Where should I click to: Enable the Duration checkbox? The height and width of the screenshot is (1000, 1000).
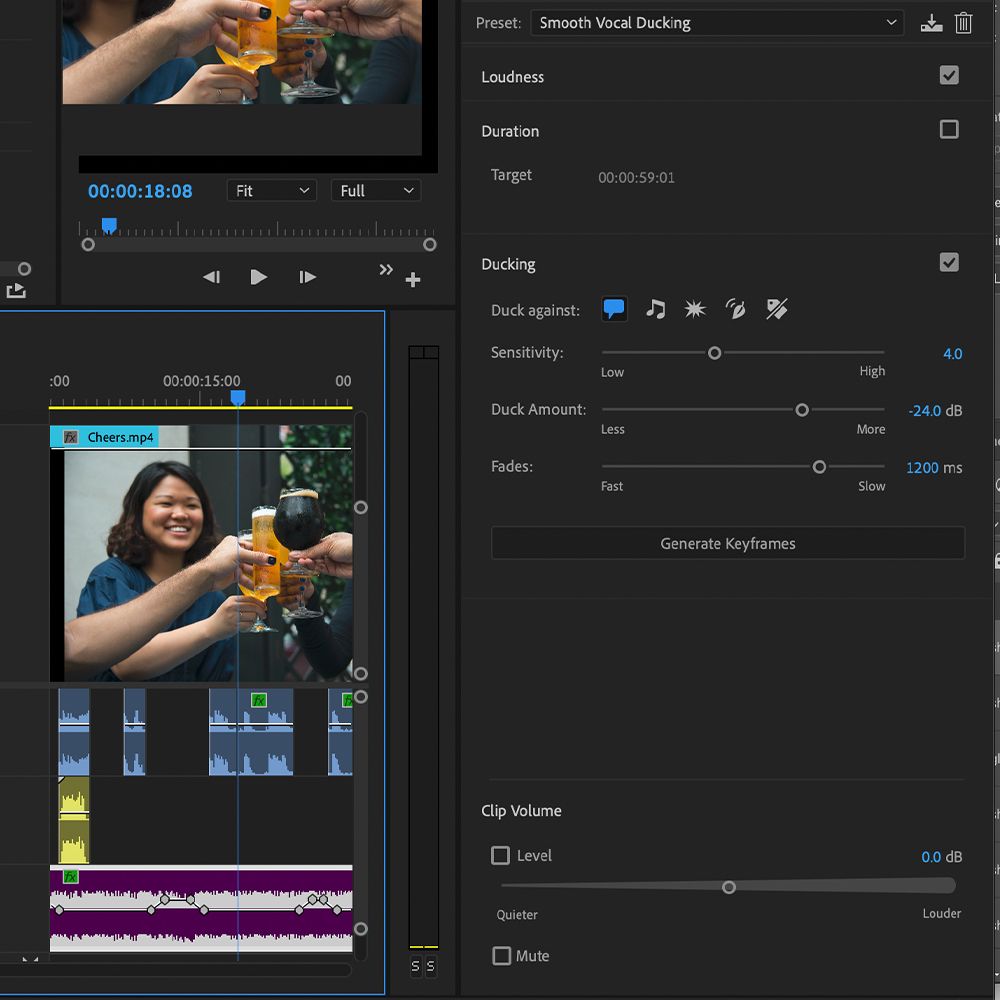[x=948, y=129]
